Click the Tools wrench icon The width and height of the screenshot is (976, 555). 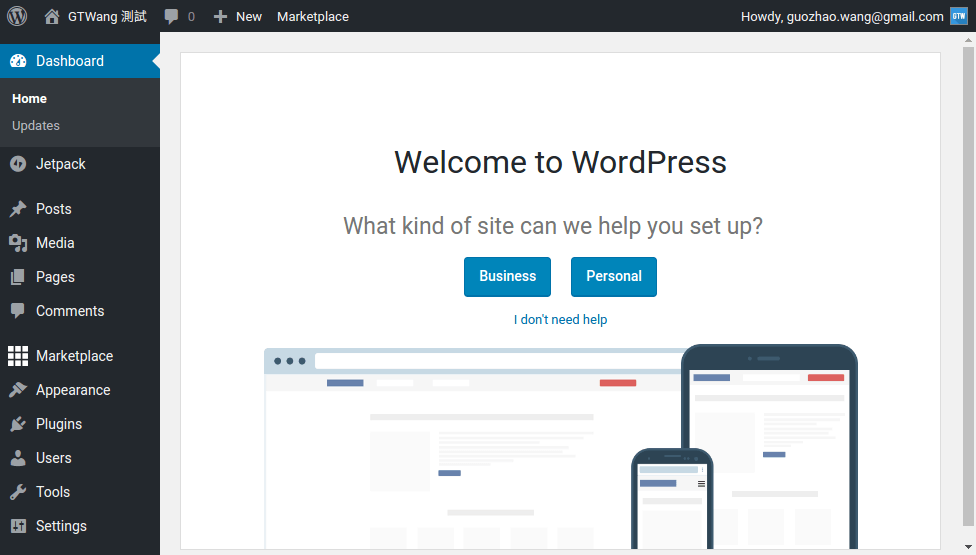[18, 492]
